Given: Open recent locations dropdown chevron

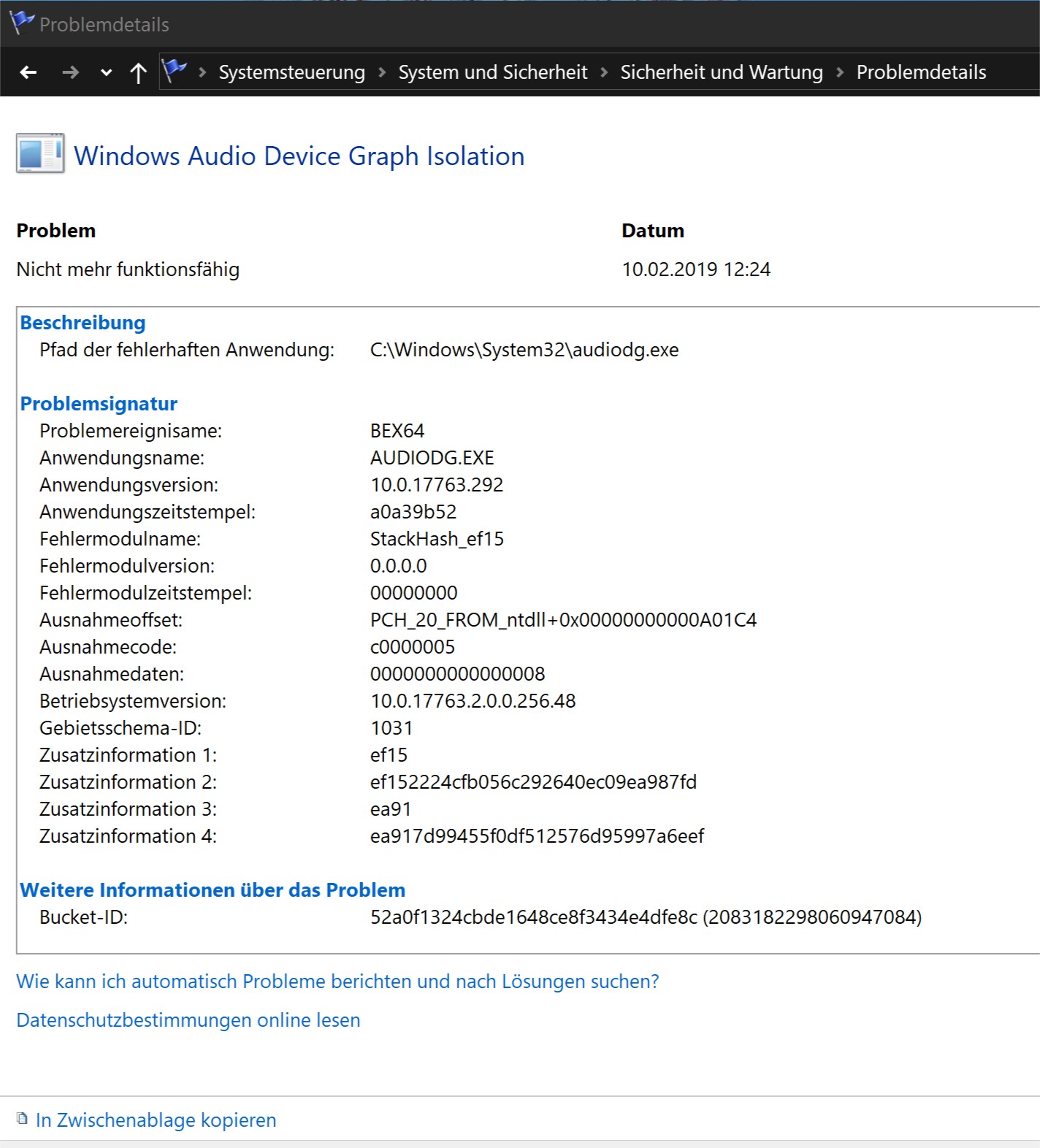Looking at the screenshot, I should (107, 72).
